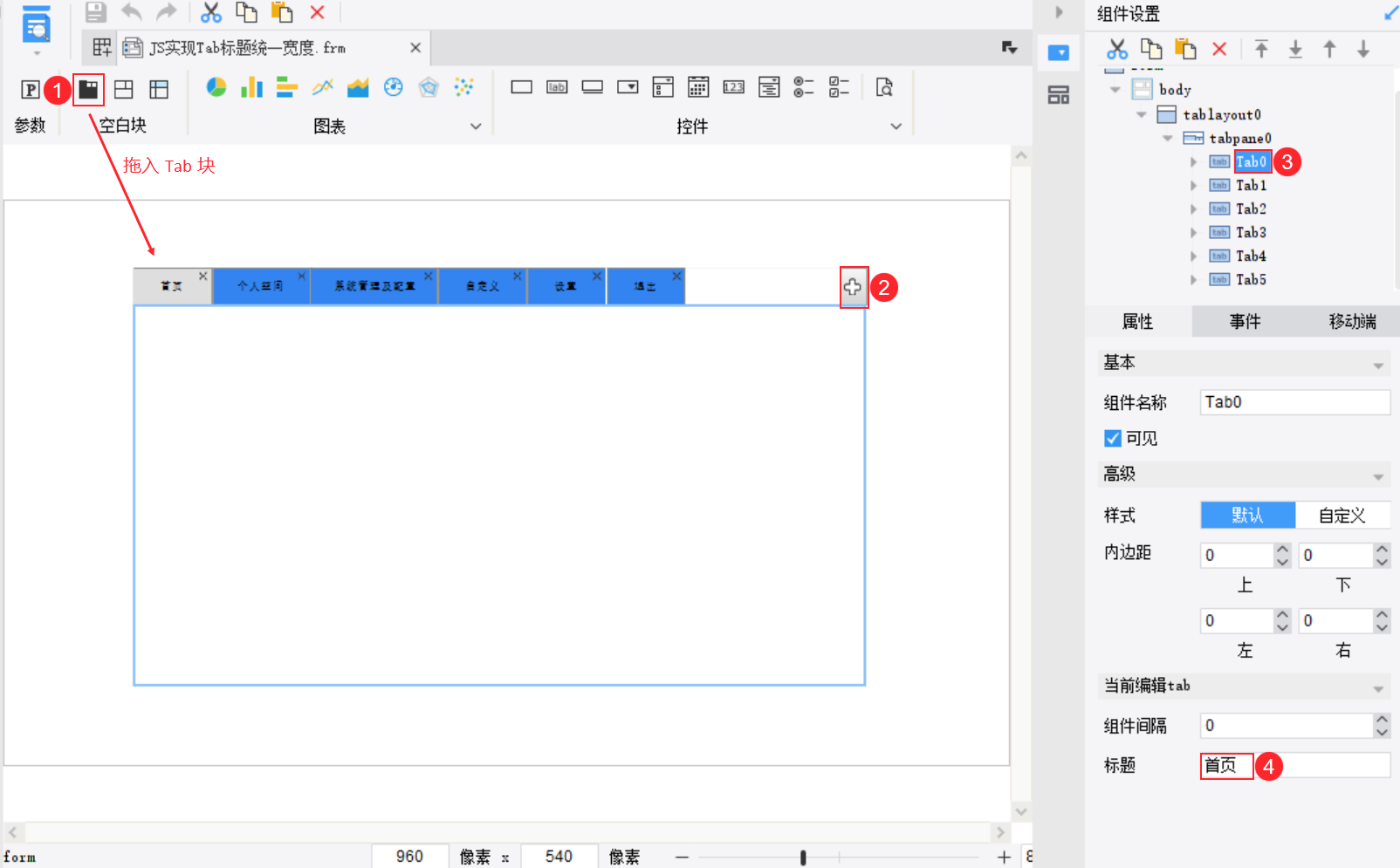Viewport: 1400px width, 868px height.
Task: Select the radar chart icon
Action: [429, 87]
